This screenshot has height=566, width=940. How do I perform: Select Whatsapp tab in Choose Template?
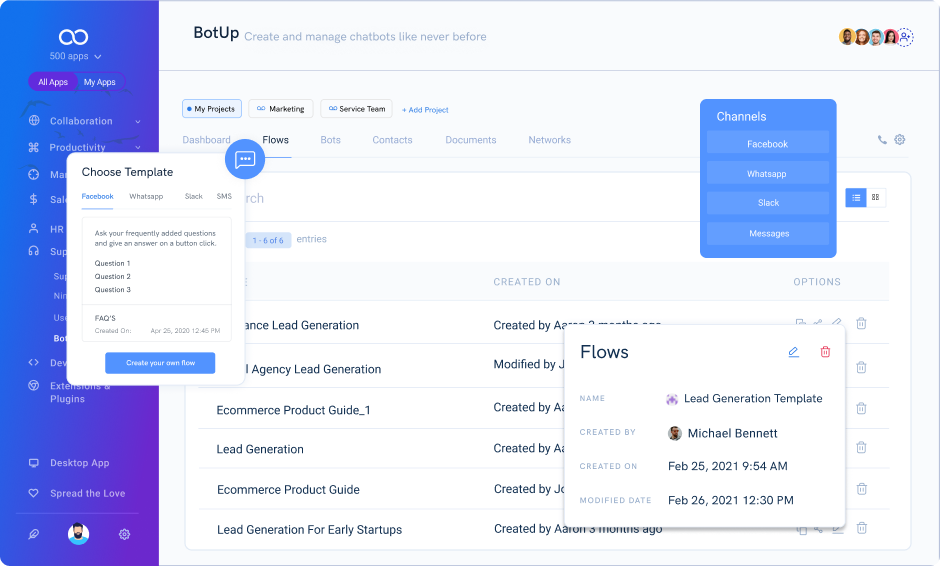click(x=146, y=196)
